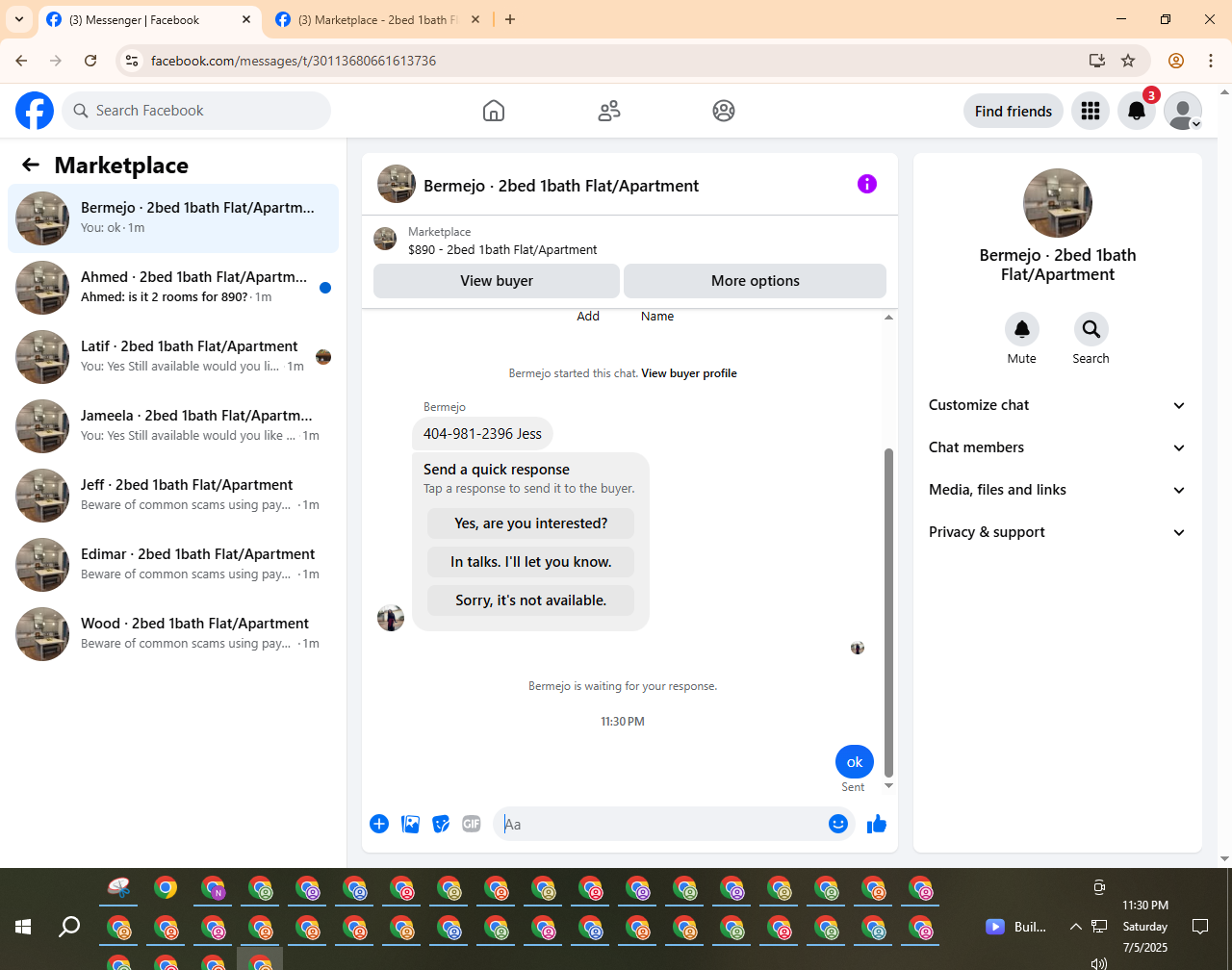Viewport: 1232px width, 970px height.
Task: Open Wood conversation in list
Action: coord(173,634)
